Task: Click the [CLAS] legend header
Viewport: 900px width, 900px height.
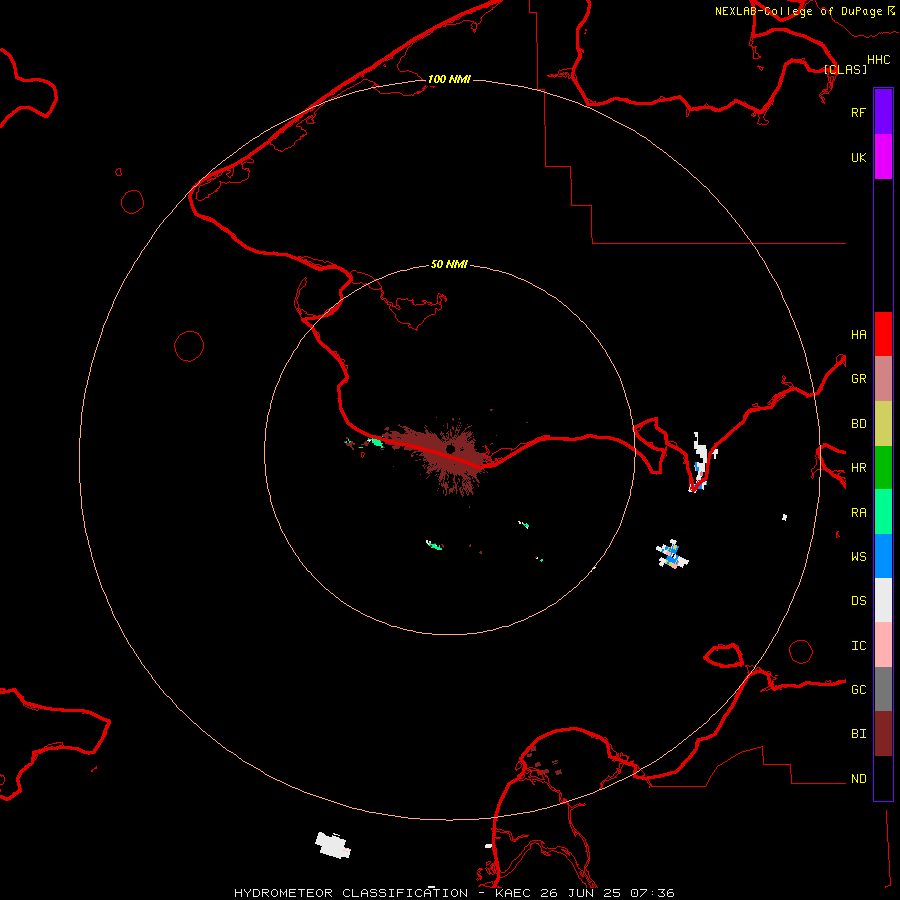Action: click(x=845, y=69)
